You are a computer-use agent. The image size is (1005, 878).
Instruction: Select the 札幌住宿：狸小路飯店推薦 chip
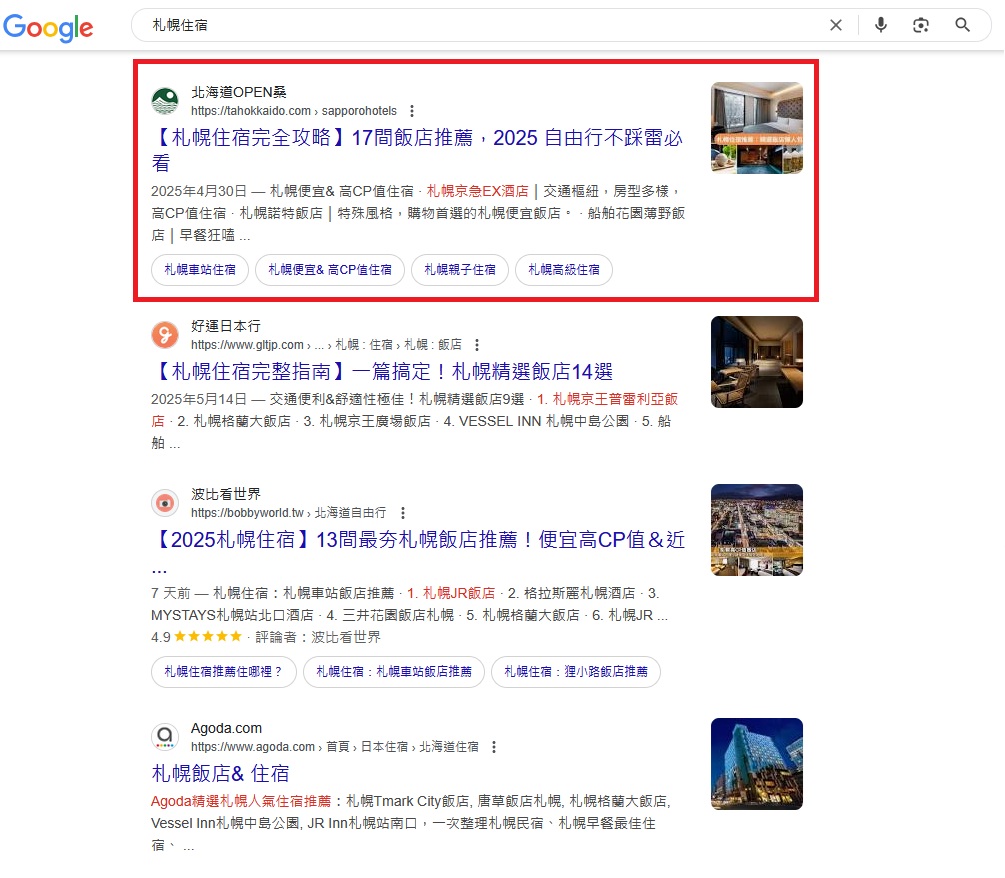(576, 672)
